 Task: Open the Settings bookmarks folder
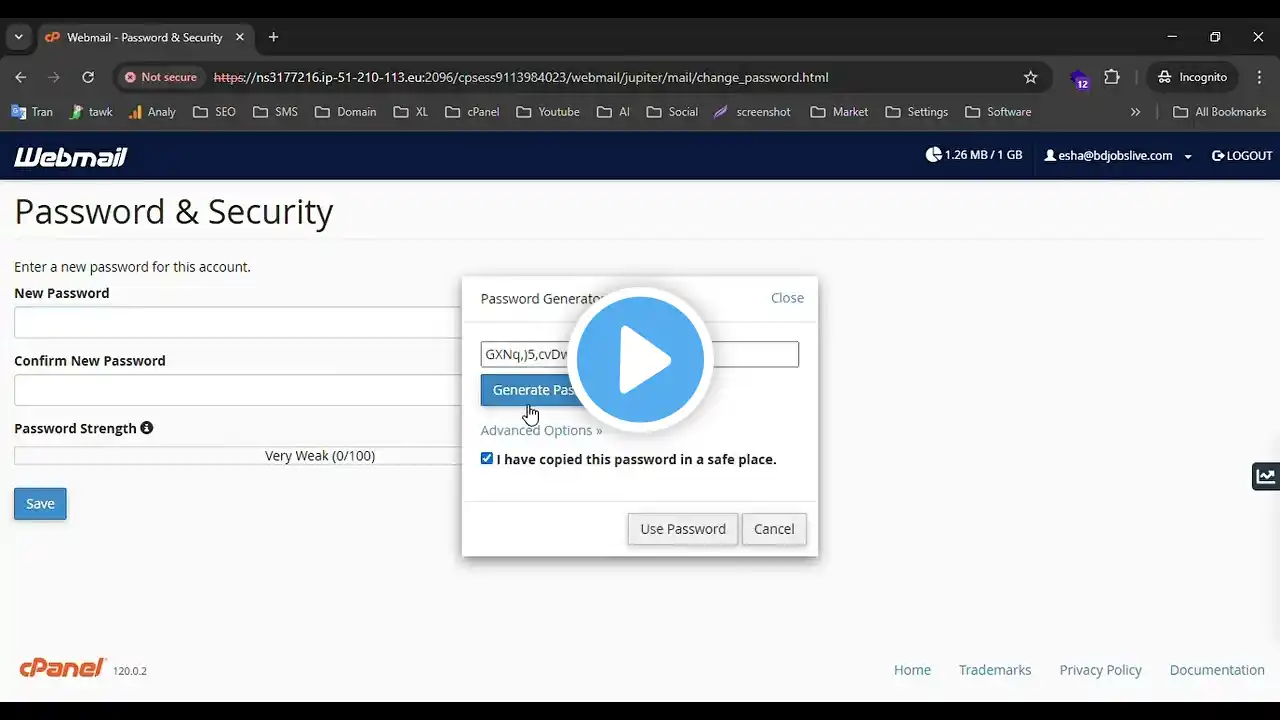(x=917, y=112)
